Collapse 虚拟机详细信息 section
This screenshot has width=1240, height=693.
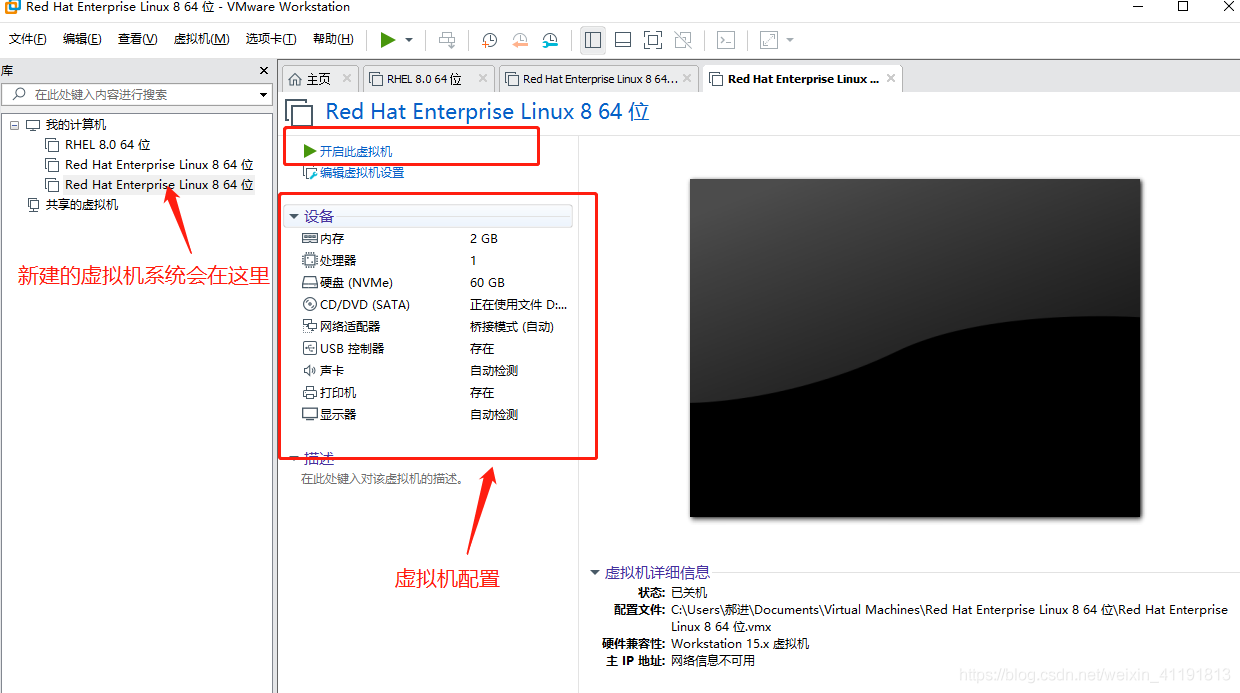(595, 573)
